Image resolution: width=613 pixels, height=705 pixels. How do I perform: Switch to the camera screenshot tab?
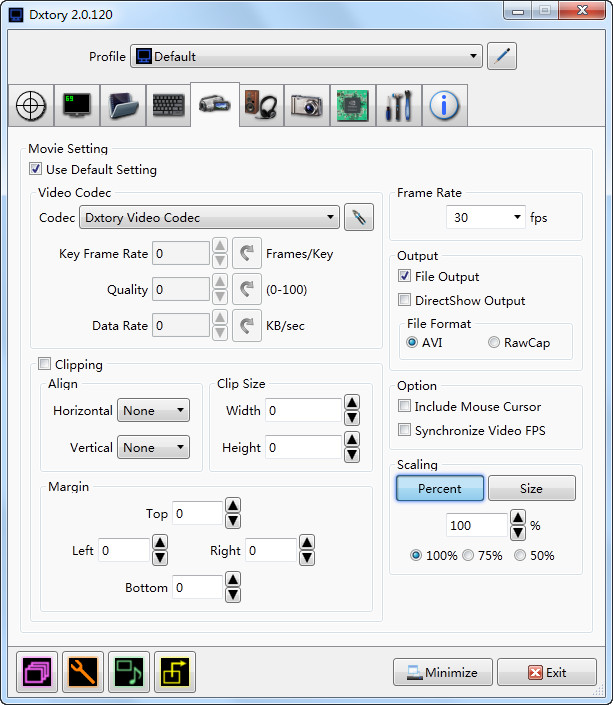[306, 105]
